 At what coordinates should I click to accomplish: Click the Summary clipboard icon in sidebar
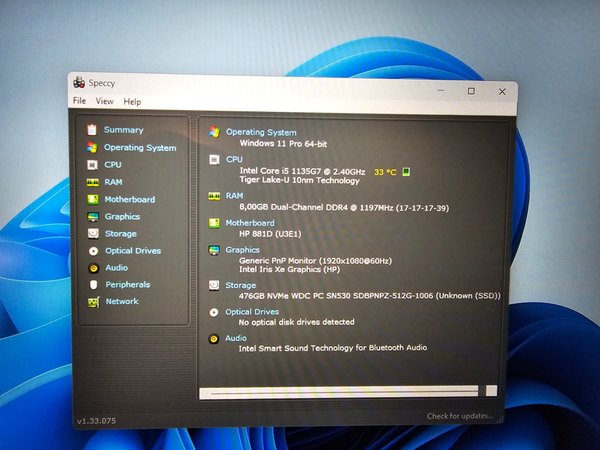tap(92, 130)
